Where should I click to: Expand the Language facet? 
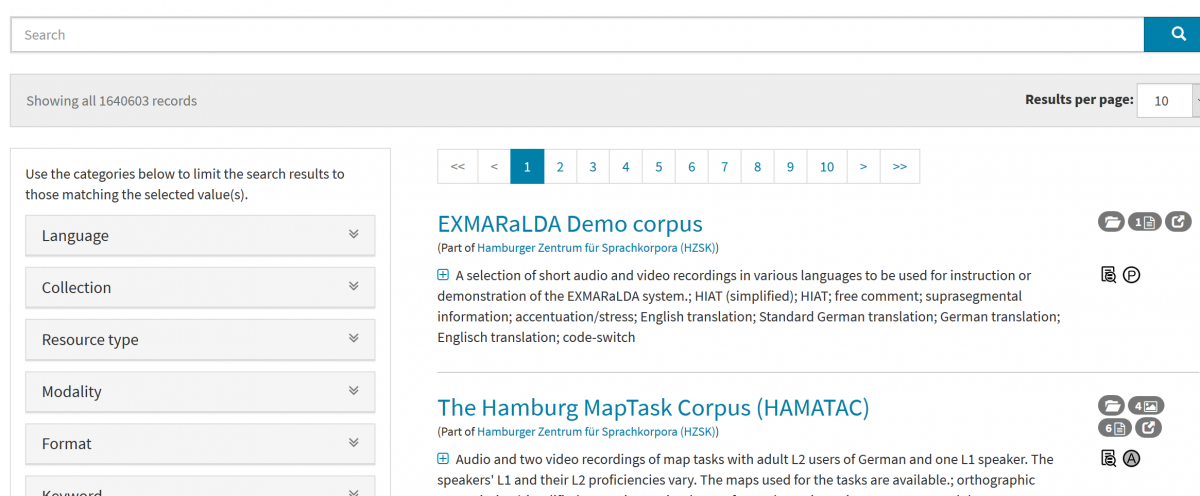200,235
